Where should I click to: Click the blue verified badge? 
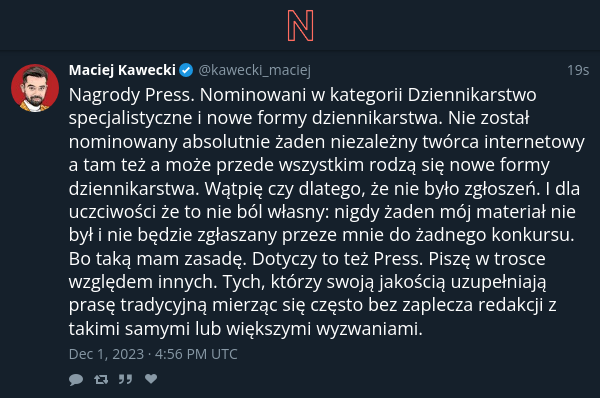[x=186, y=70]
